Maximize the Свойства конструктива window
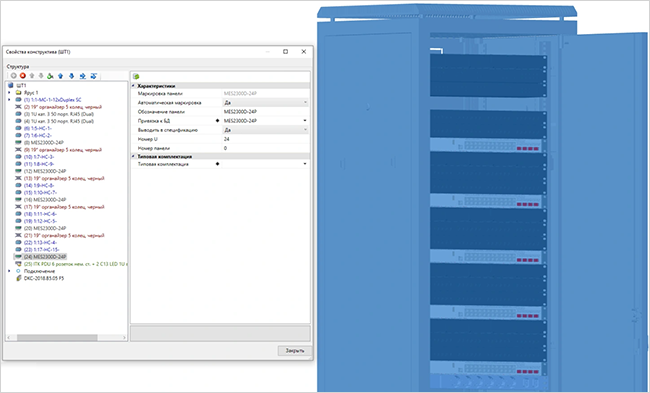Image resolution: width=650 pixels, height=393 pixels. (285, 52)
